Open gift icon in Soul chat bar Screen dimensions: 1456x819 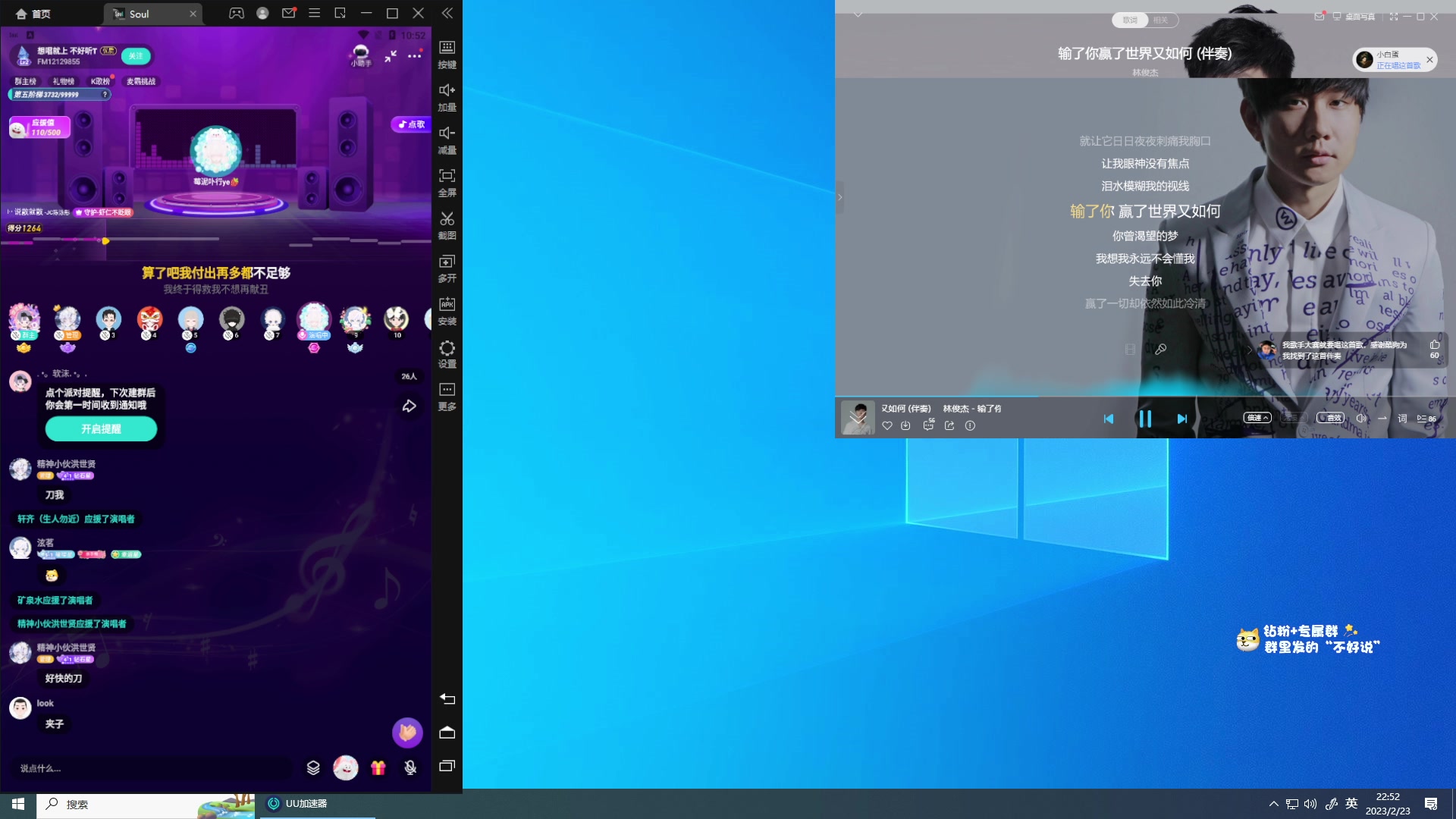[378, 768]
